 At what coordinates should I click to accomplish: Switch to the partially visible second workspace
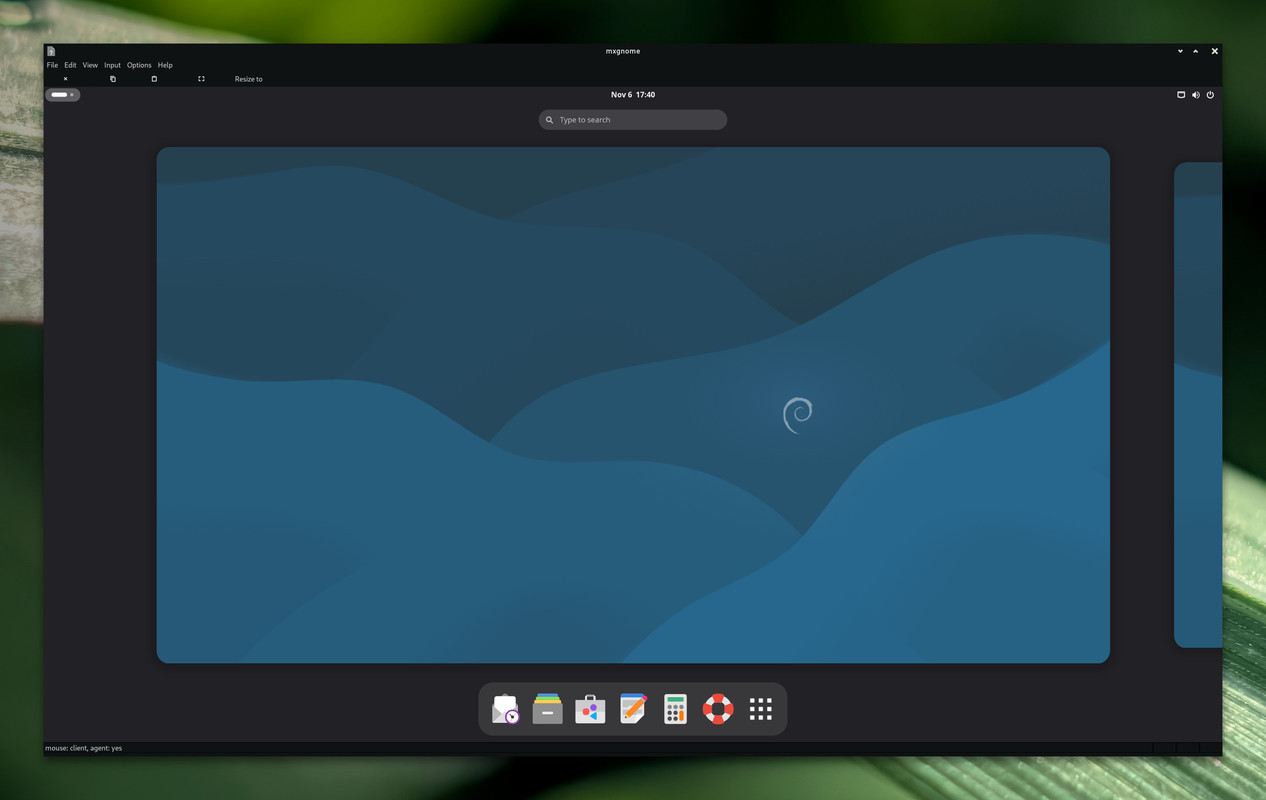tap(1198, 405)
